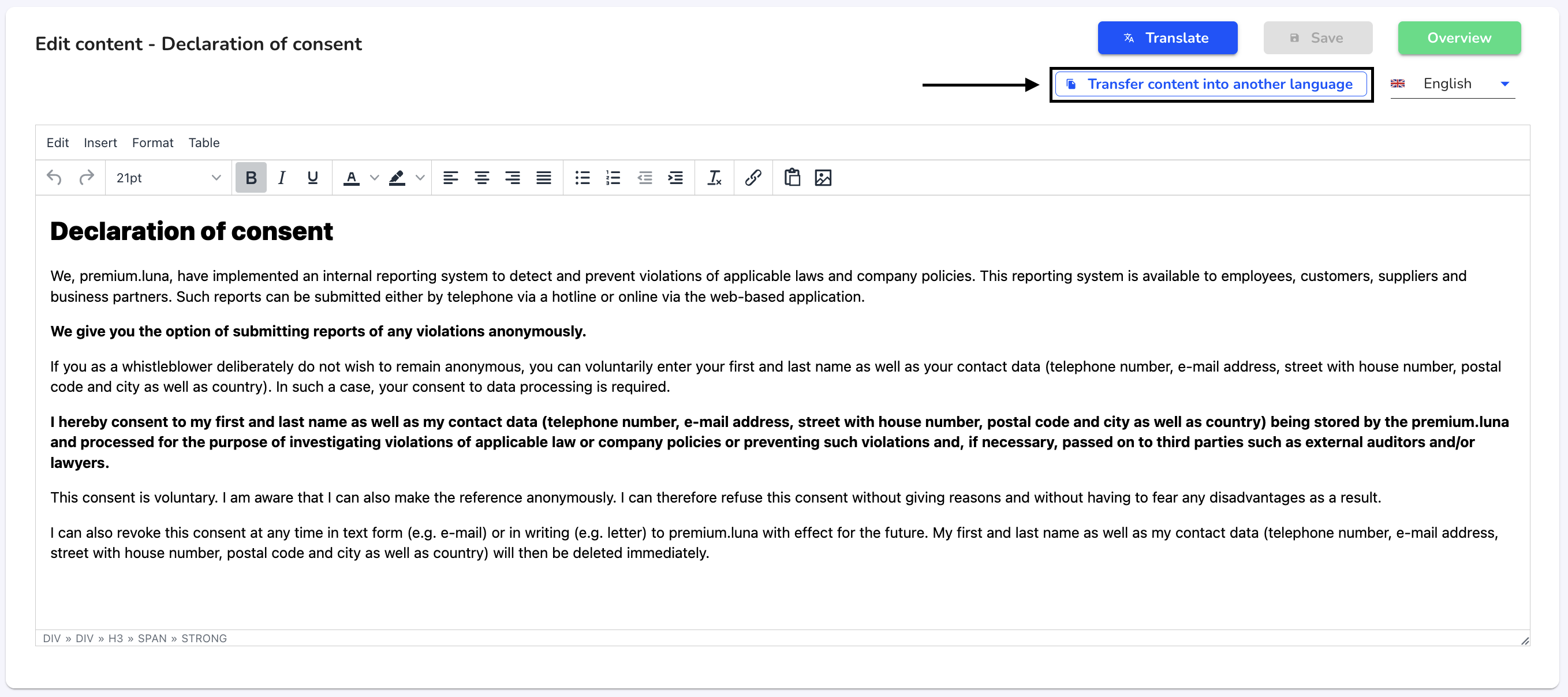Screen dimensions: 1568x697
Task: Click the Bold formatting icon
Action: coord(251,179)
